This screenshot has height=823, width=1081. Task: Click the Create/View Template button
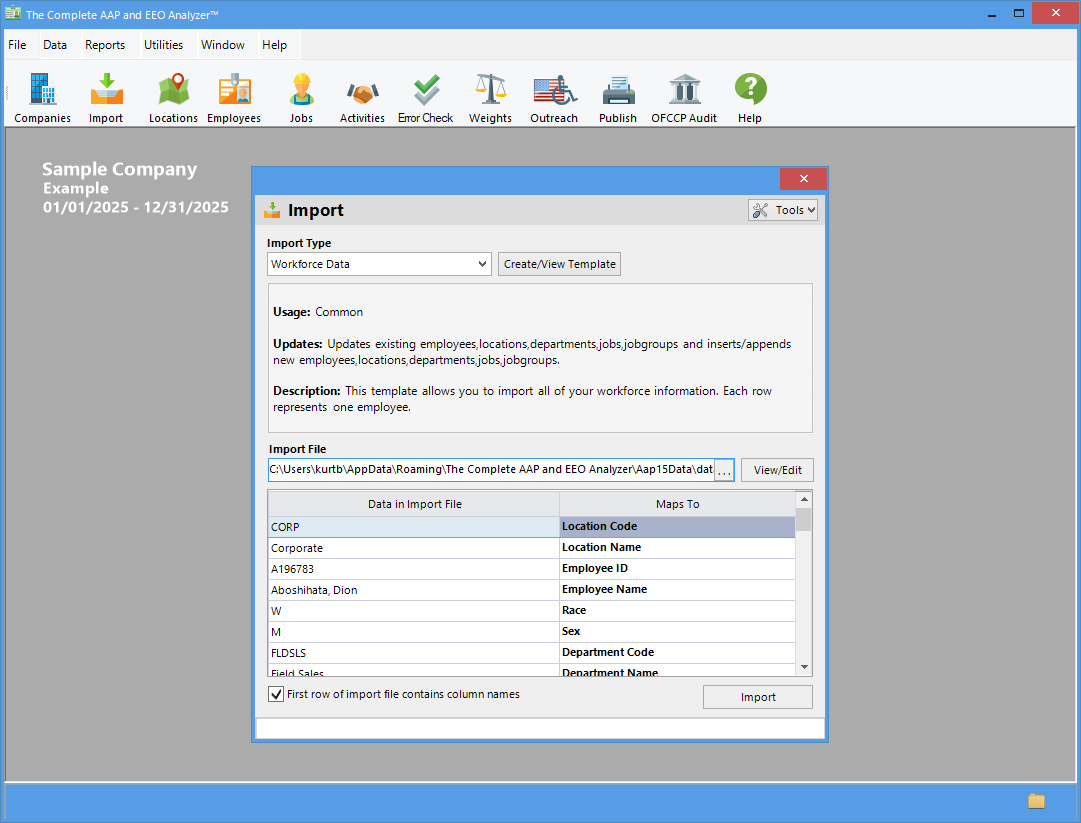click(559, 264)
